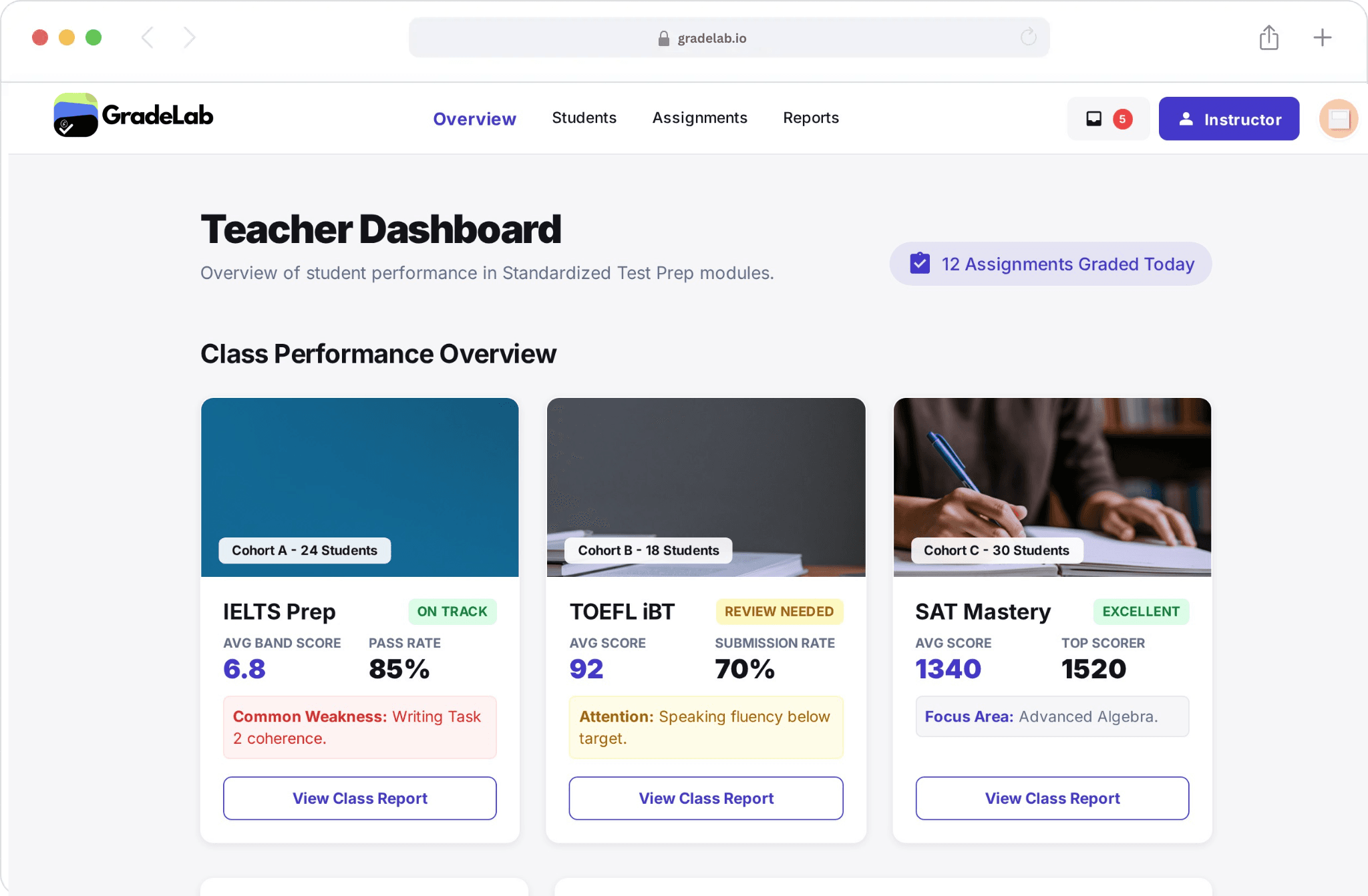1368x896 pixels.
Task: Click the GradeLab logo
Action: click(x=134, y=116)
